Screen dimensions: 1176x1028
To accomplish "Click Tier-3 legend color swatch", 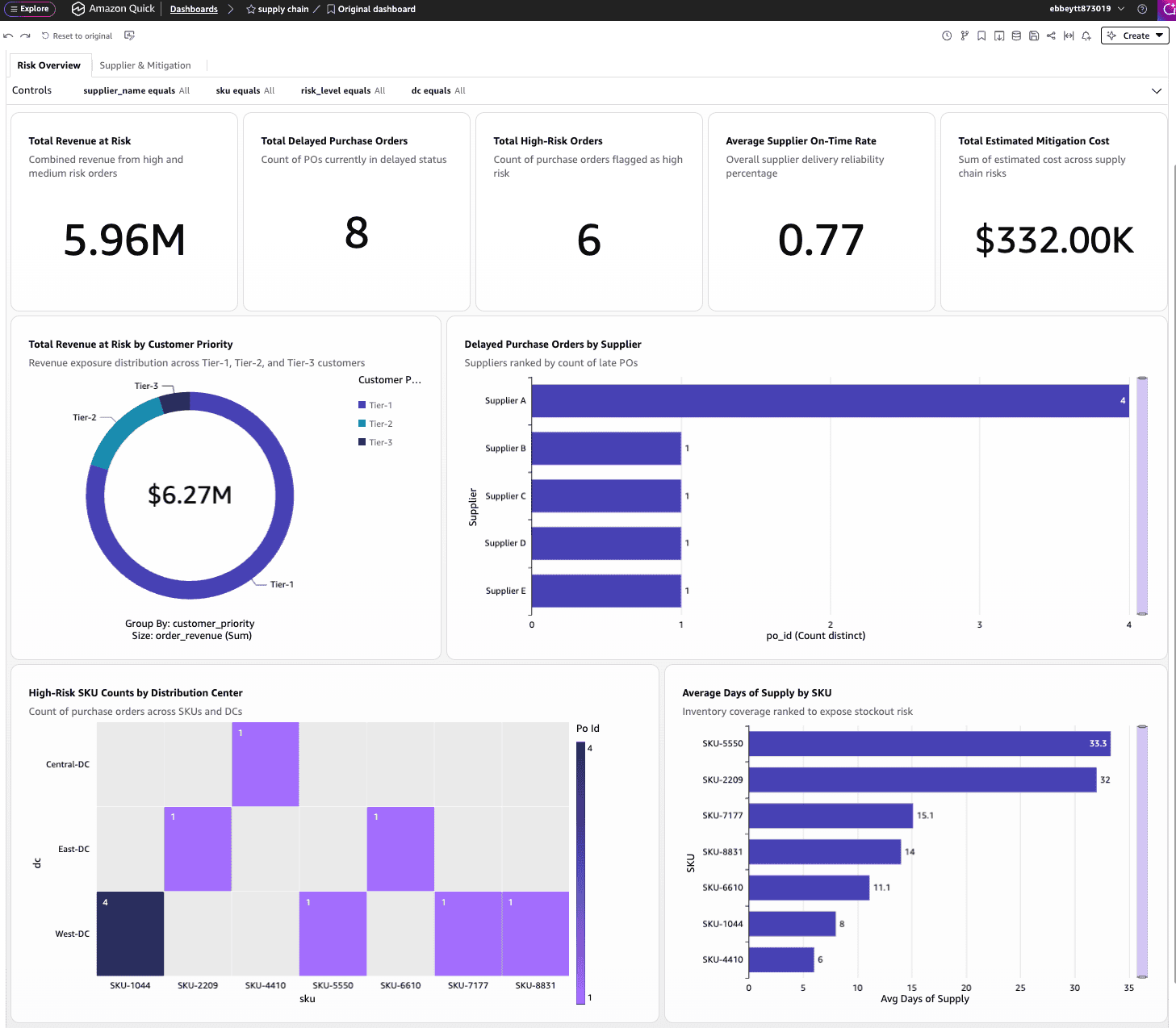I will point(362,442).
